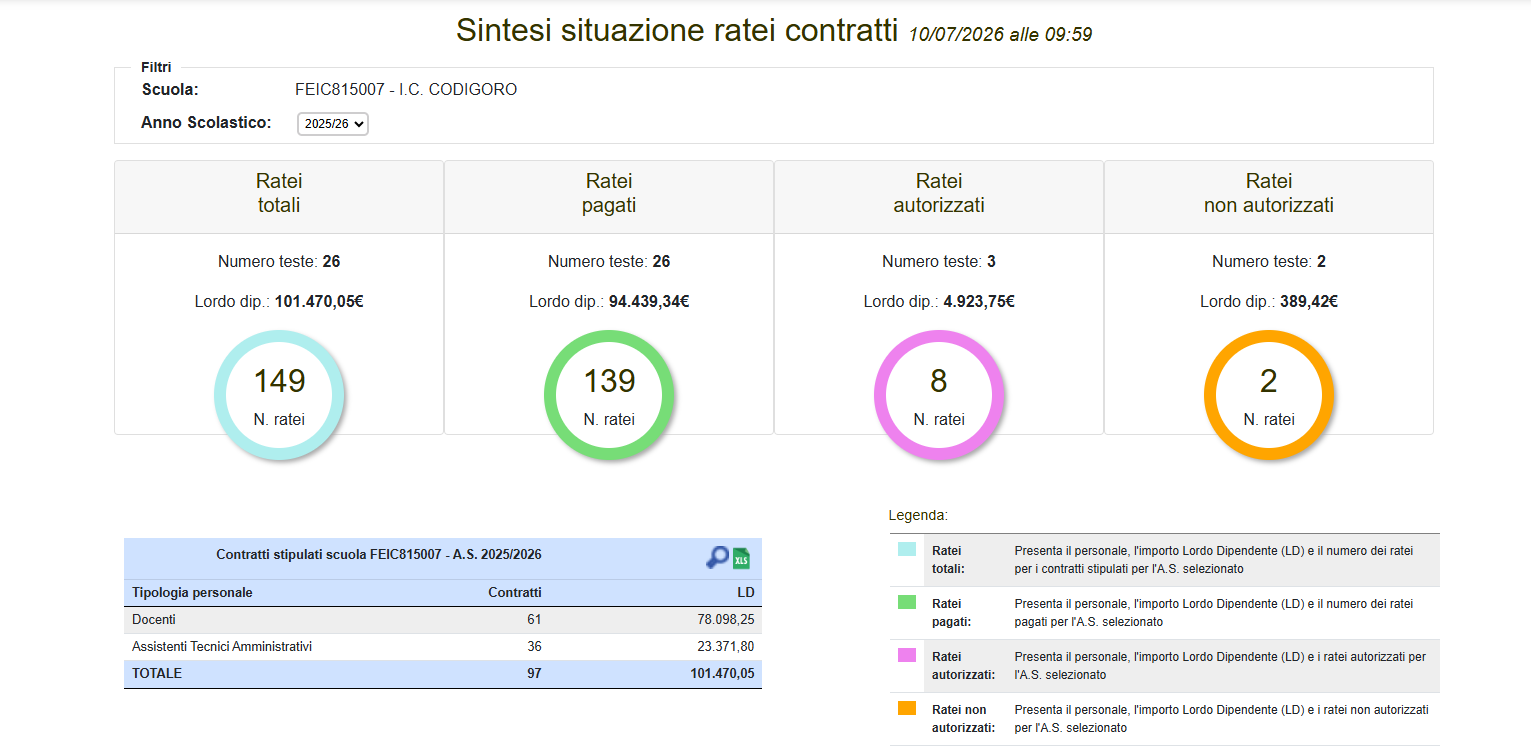This screenshot has width=1531, height=750.
Task: Click the total contracts value 97
Action: coord(534,674)
